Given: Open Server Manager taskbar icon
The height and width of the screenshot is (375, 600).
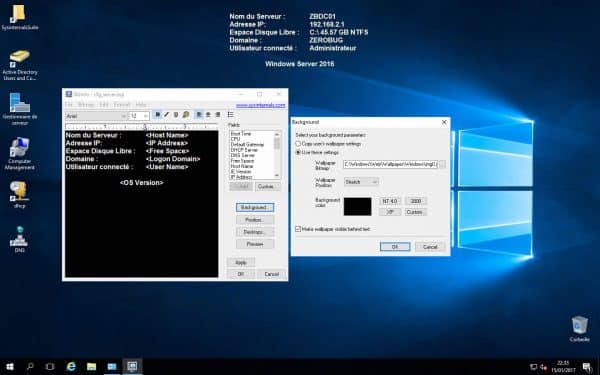Looking at the screenshot, I should (112, 367).
